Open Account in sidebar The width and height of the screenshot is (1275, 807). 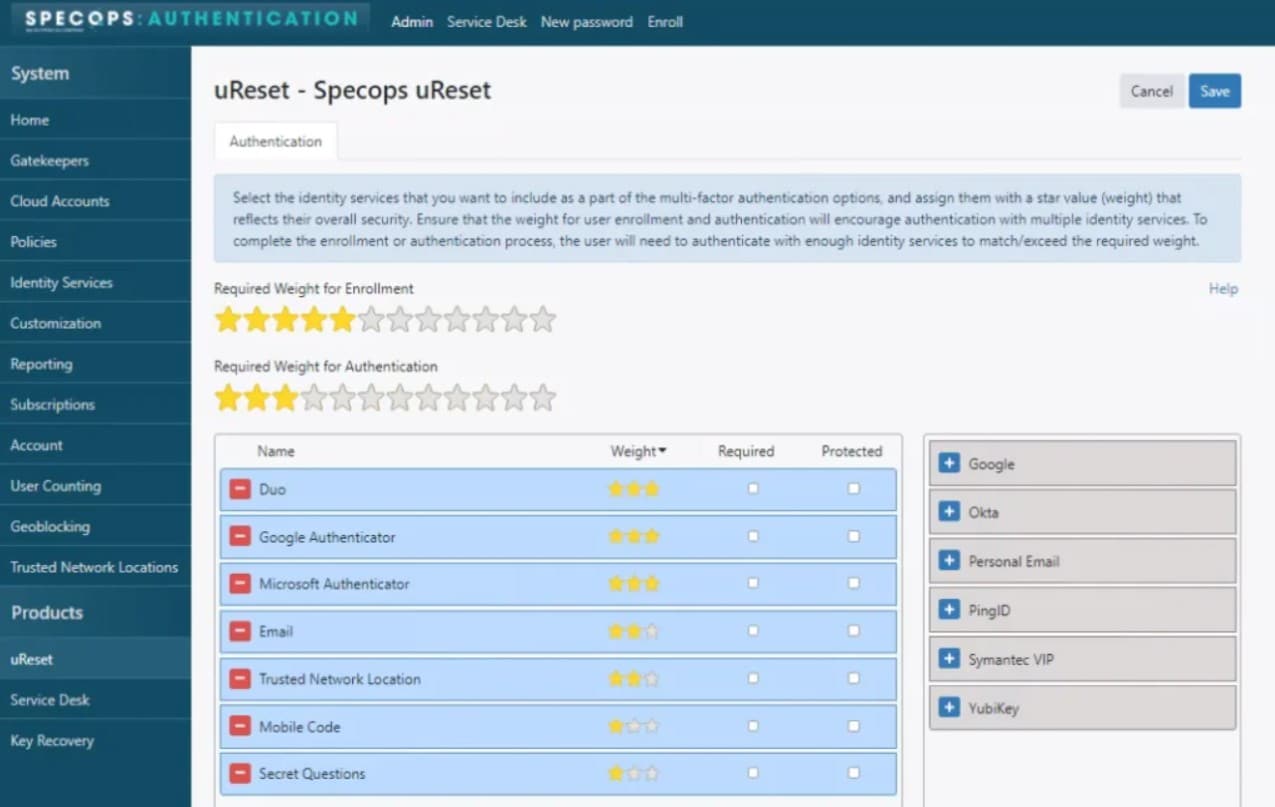tap(95, 445)
